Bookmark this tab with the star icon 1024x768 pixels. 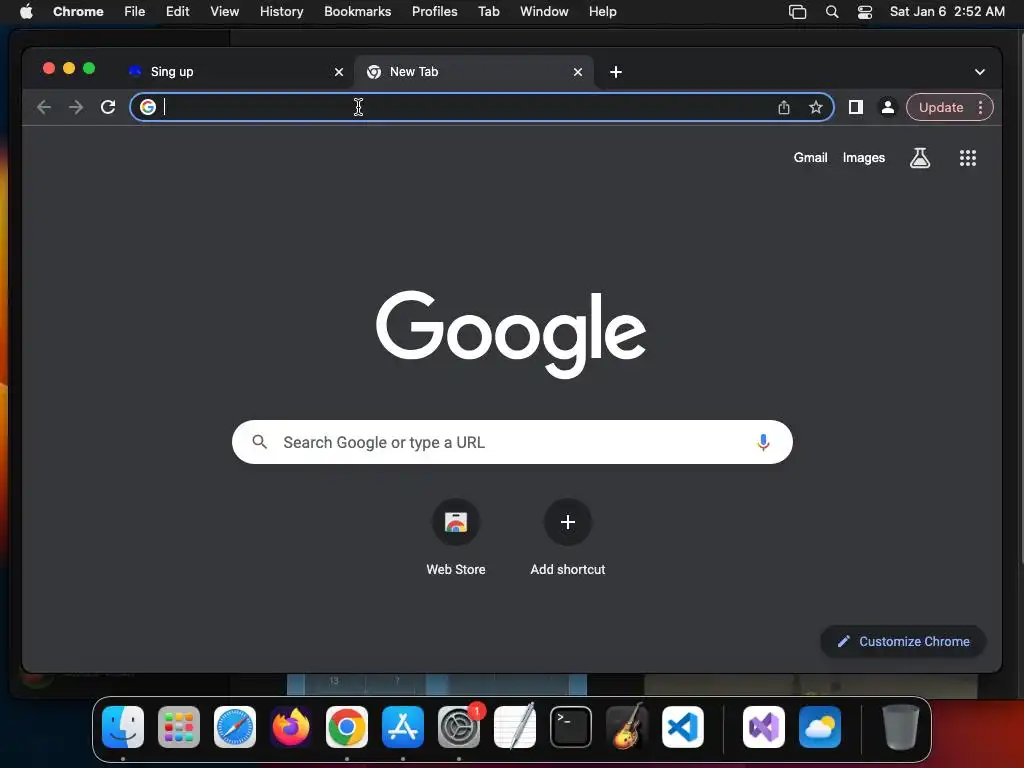(x=816, y=107)
